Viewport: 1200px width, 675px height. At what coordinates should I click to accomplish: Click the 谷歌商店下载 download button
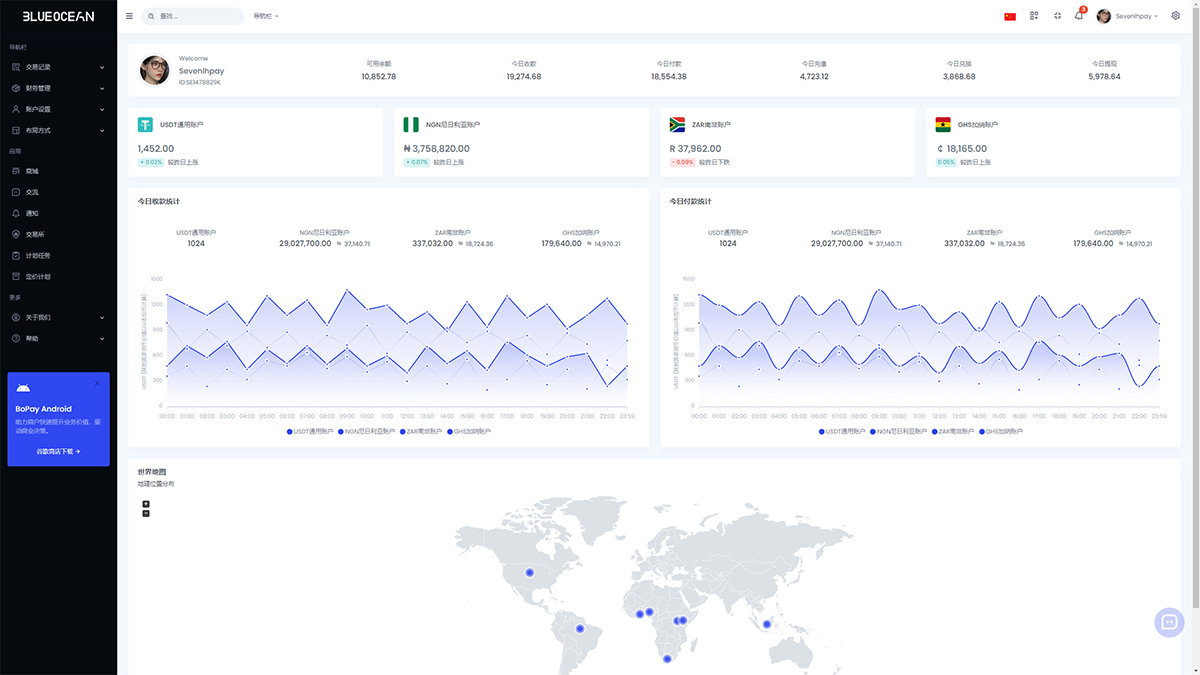(x=58, y=451)
